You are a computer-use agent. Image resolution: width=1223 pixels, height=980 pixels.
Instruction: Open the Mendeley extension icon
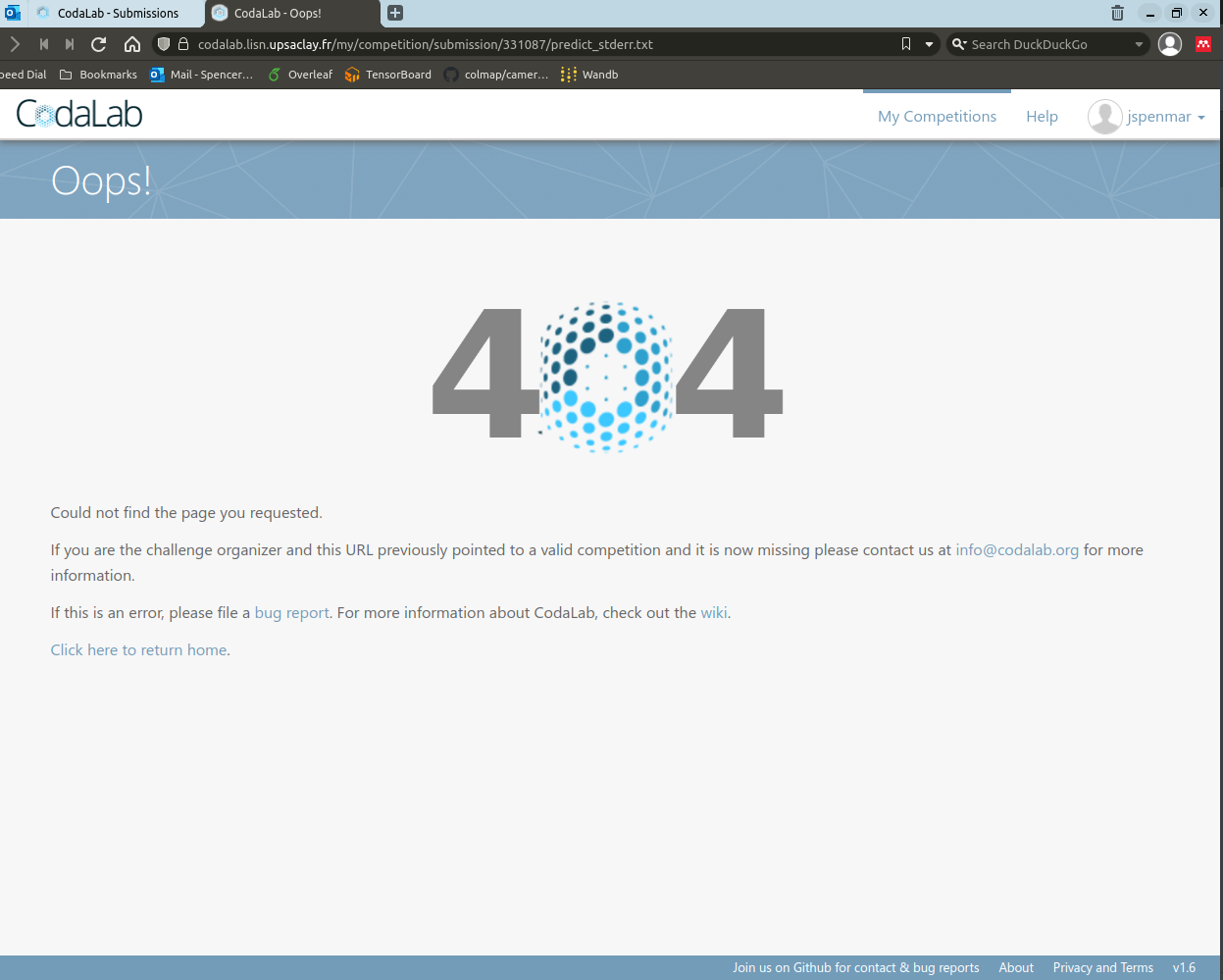tap(1202, 43)
